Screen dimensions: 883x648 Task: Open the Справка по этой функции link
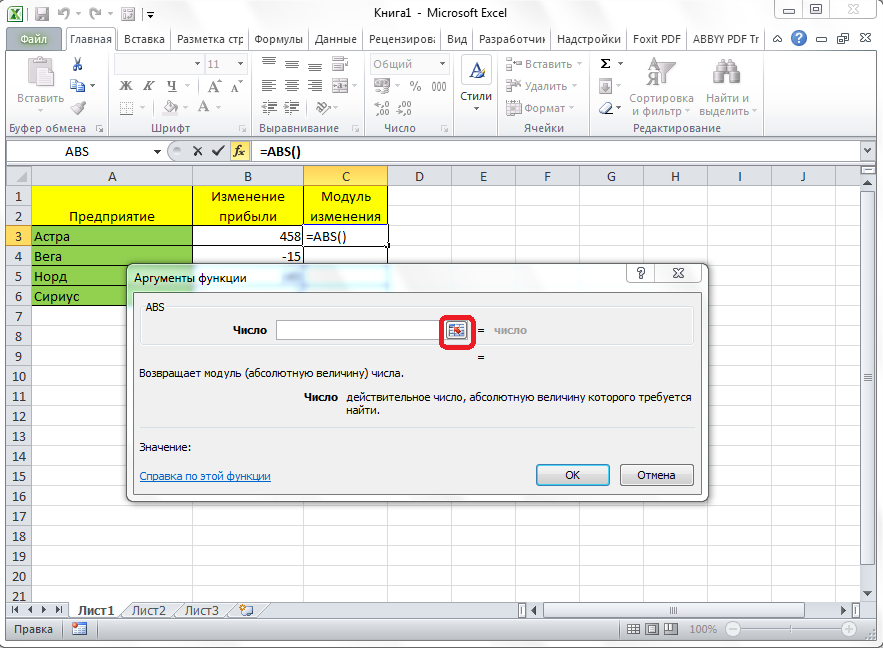[x=205, y=476]
